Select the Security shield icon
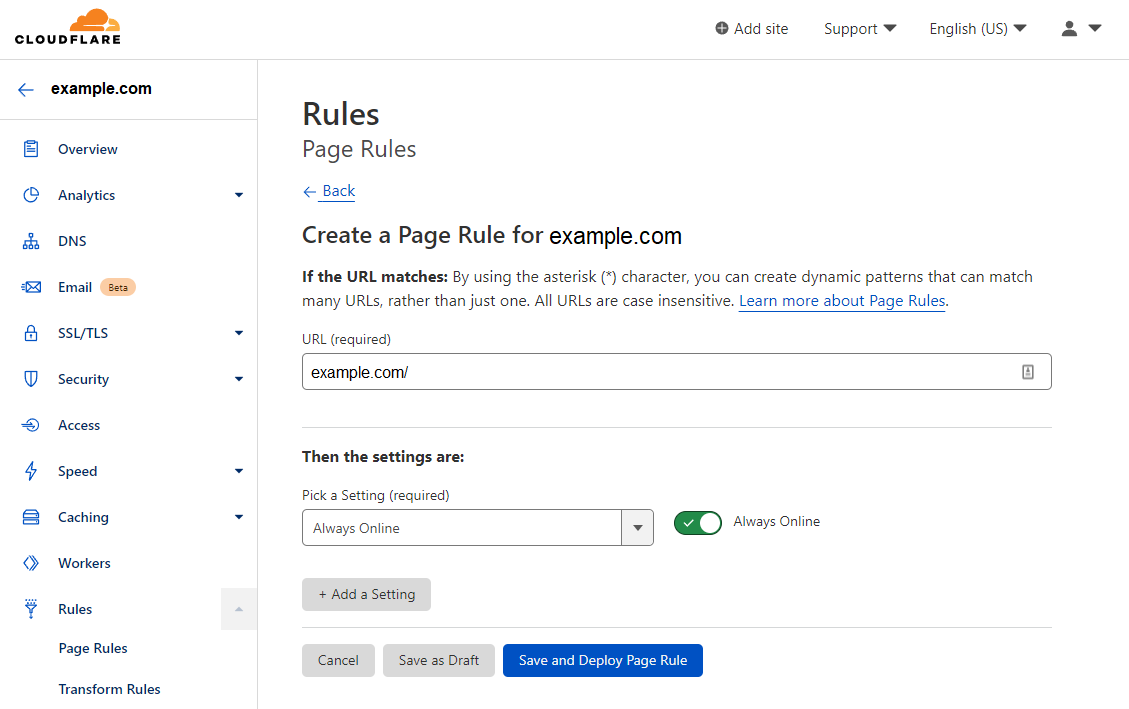 coord(30,378)
